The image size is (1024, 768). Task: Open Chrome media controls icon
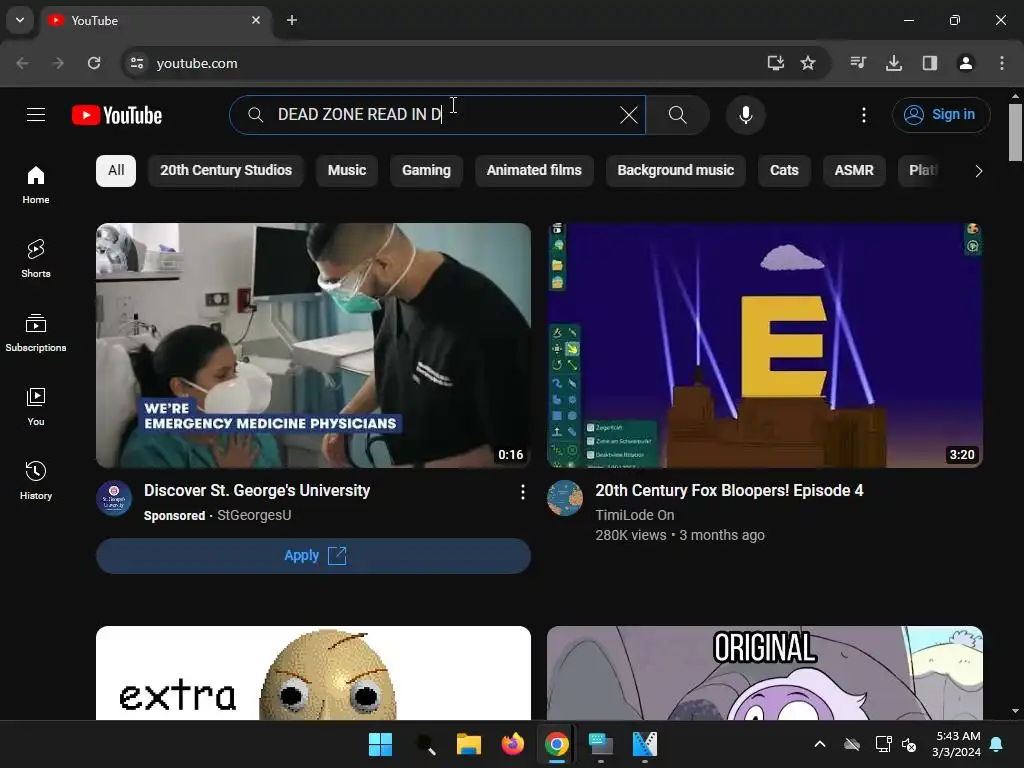tap(858, 63)
